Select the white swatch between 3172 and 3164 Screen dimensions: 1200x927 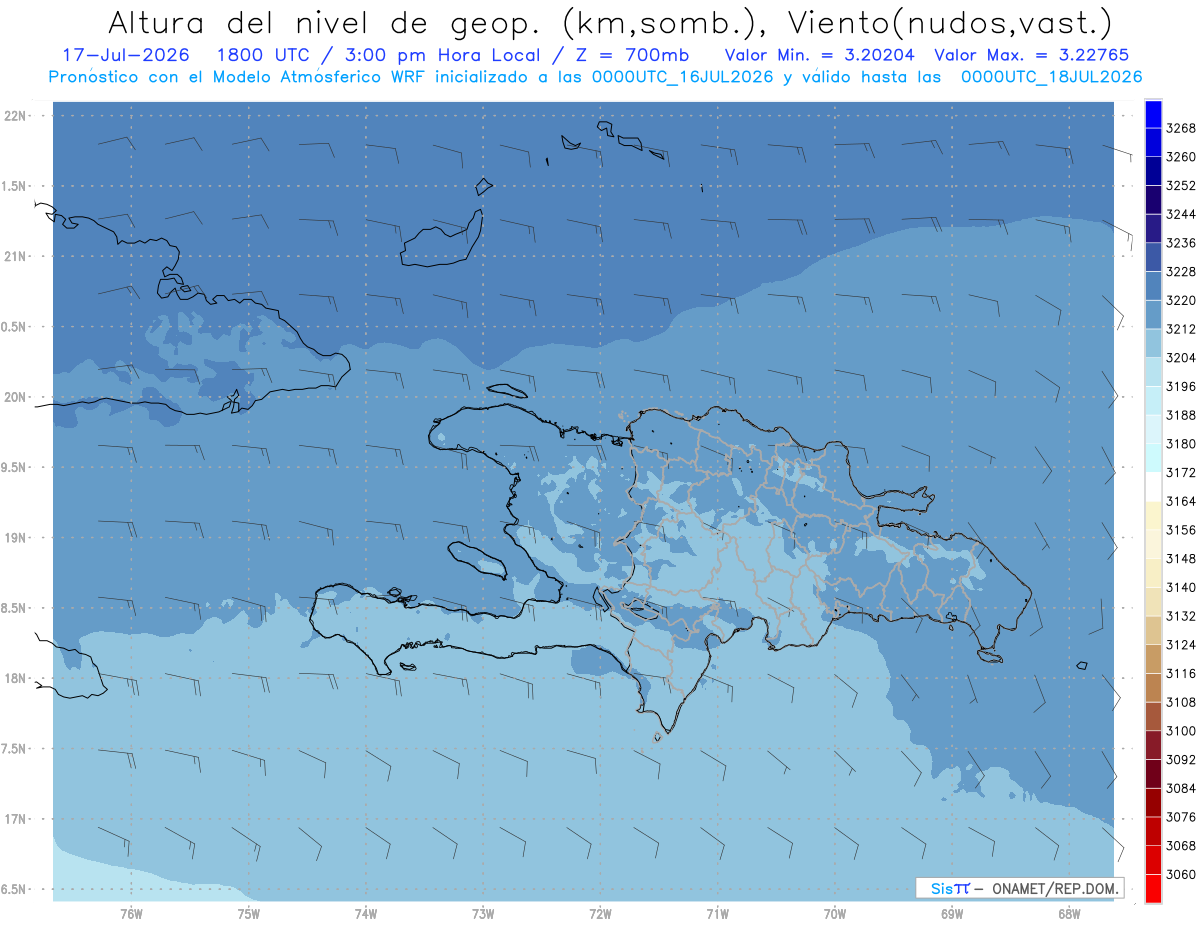click(x=1153, y=486)
